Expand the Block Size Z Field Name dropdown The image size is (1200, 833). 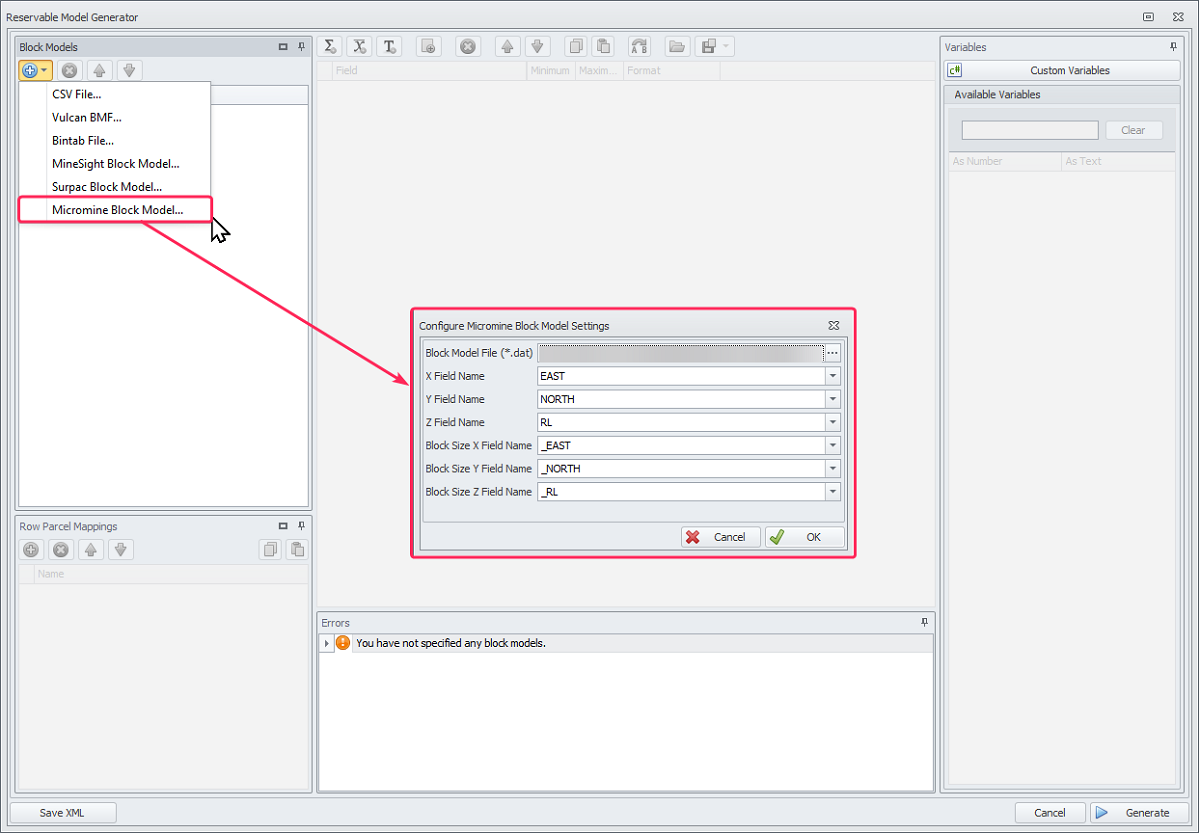click(x=832, y=492)
